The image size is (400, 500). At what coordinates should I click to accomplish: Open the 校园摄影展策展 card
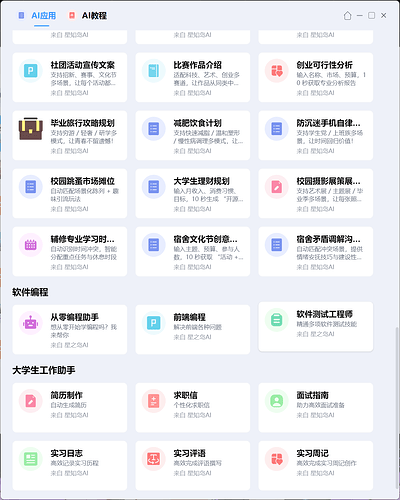[316, 193]
